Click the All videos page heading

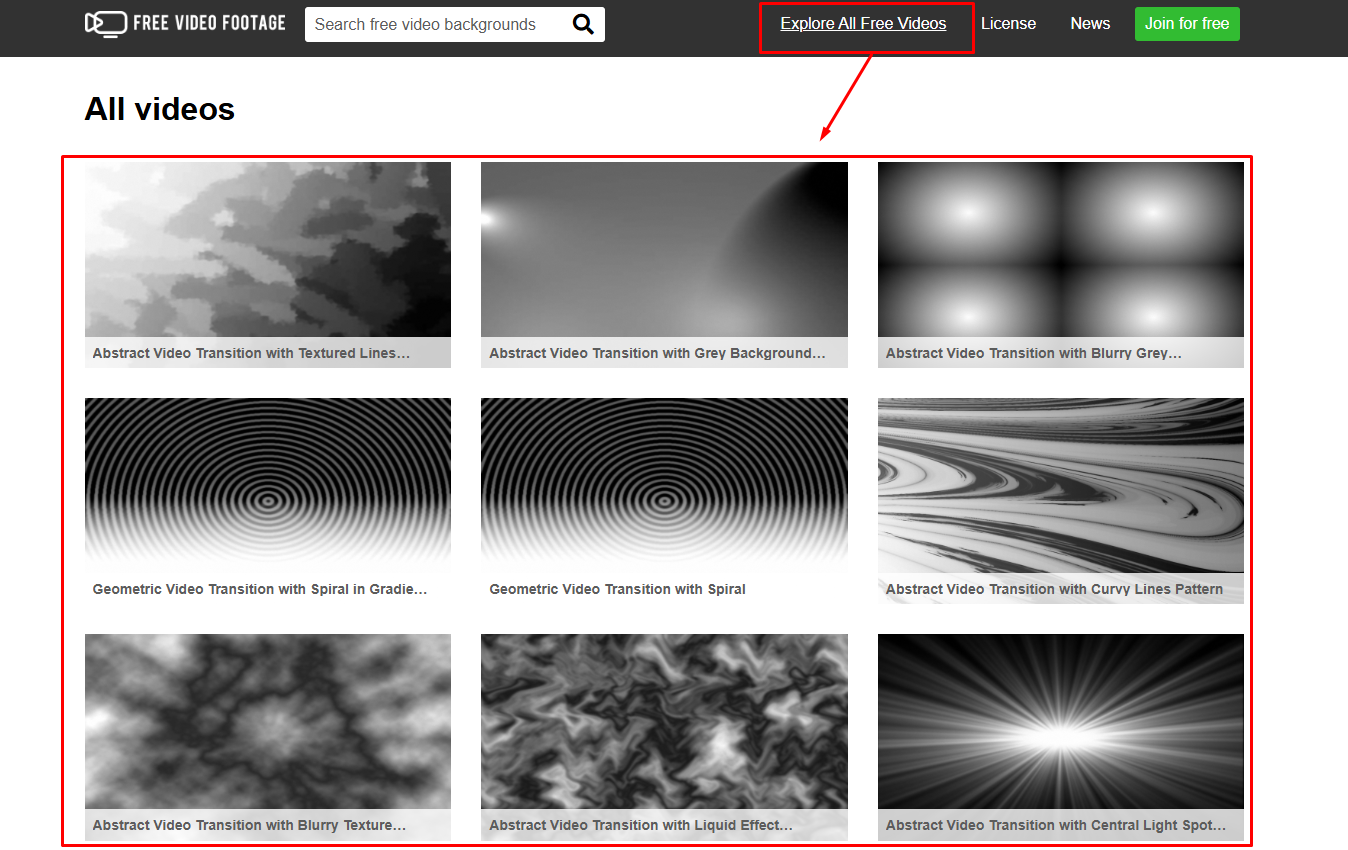click(159, 108)
